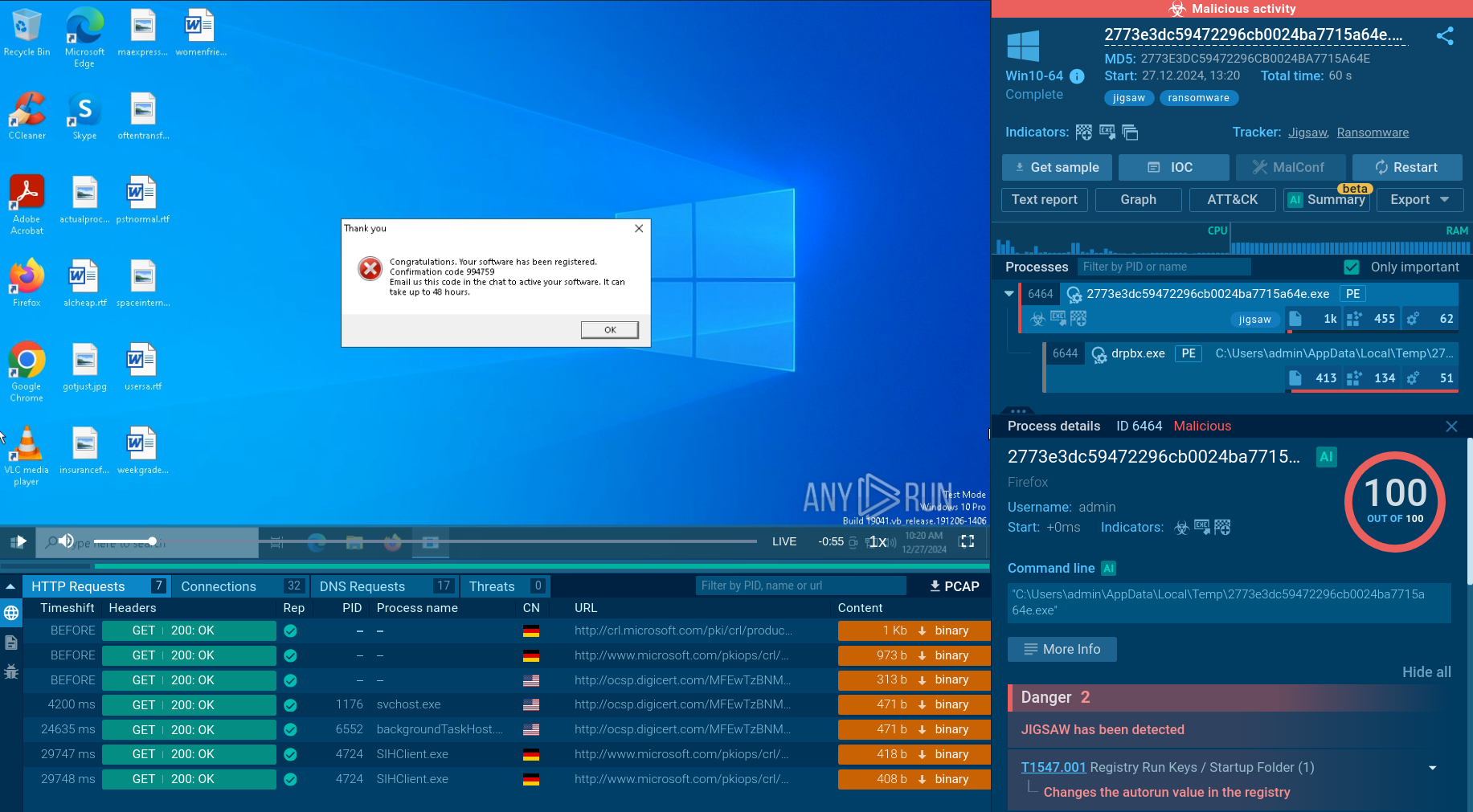Expand the T1547.001 Registry Run Keys entry
This screenshot has height=812, width=1473.
[1432, 768]
